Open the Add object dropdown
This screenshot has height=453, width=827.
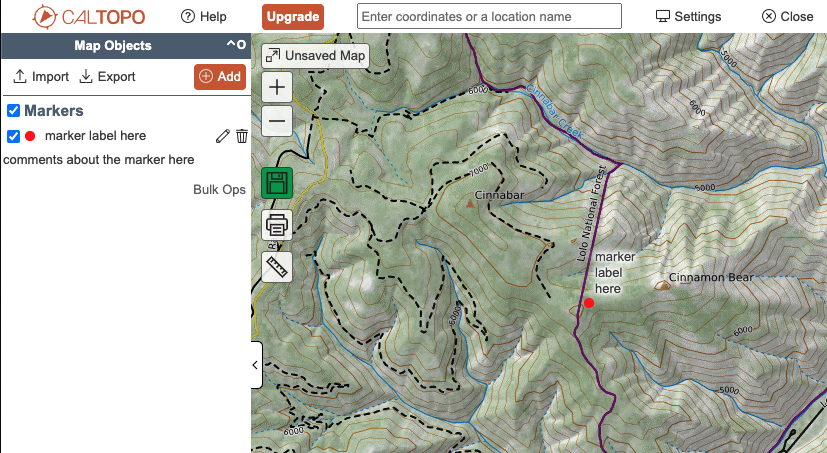pos(219,76)
